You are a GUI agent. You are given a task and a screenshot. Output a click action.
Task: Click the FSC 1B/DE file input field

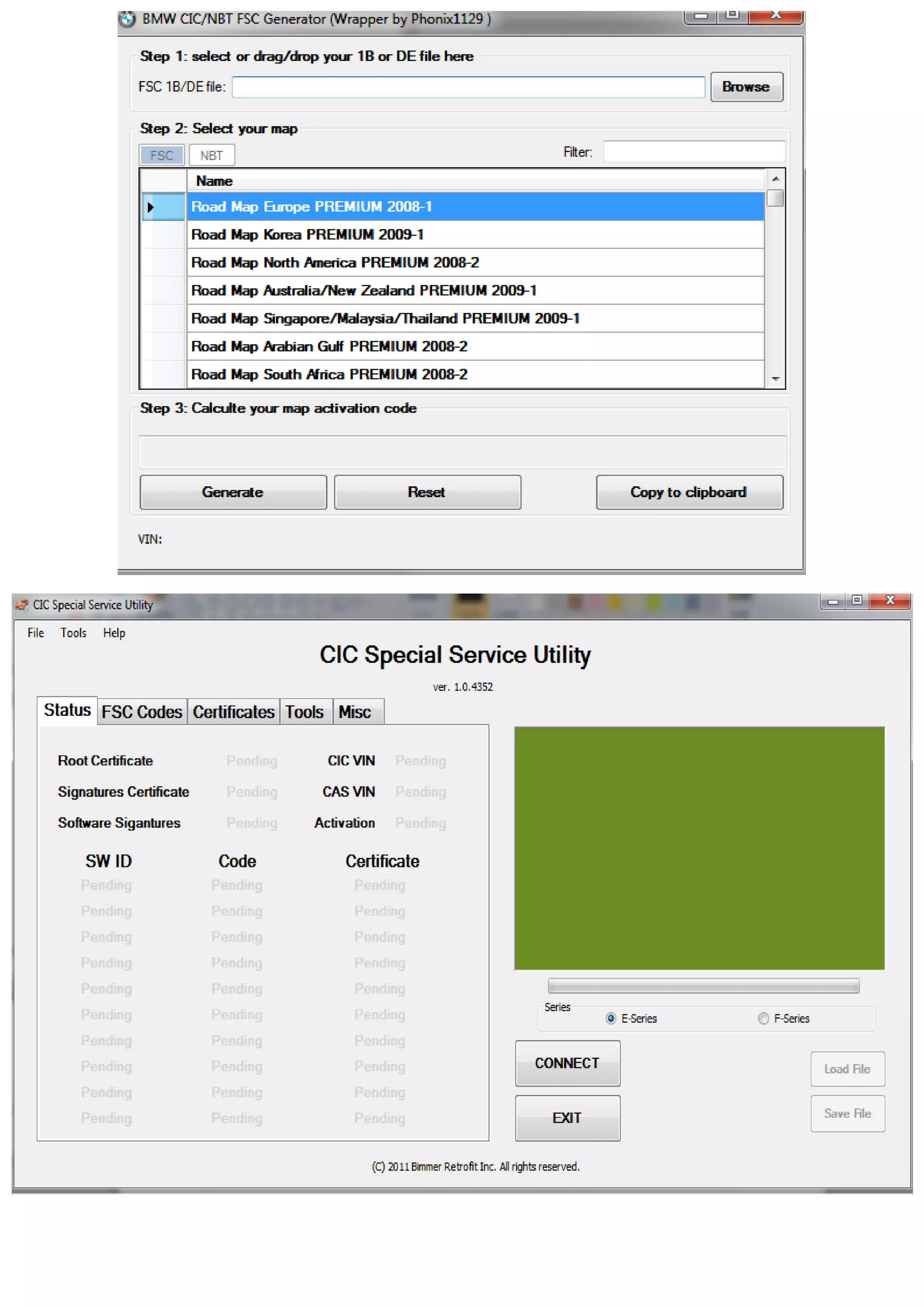point(468,87)
